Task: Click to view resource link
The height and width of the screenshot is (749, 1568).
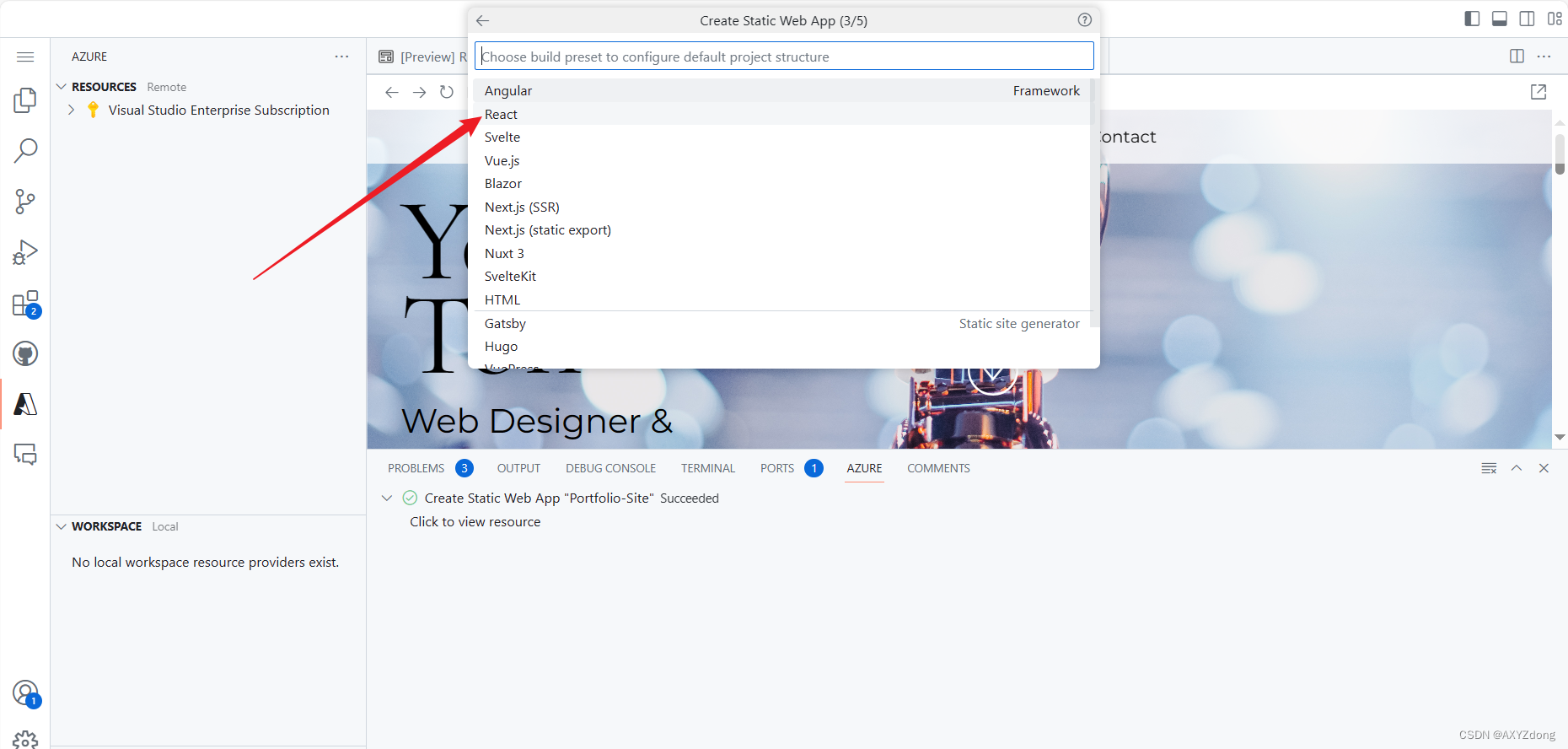Action: pos(475,522)
